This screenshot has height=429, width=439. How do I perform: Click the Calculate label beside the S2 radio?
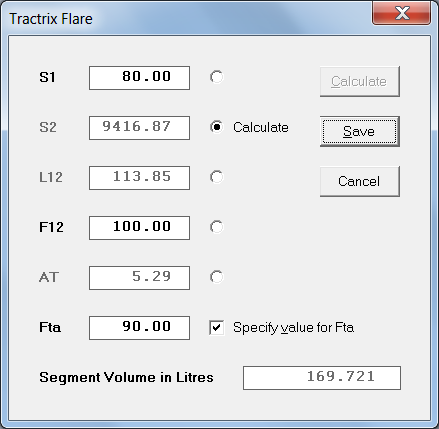[261, 127]
